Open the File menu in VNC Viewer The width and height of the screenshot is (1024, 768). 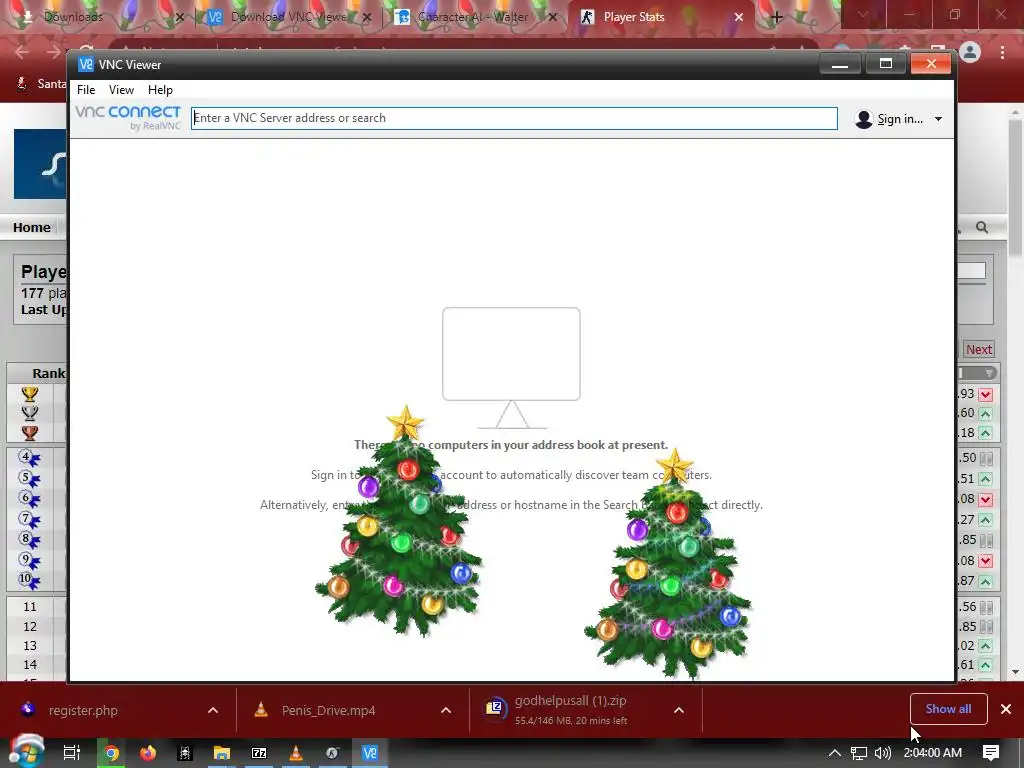(x=86, y=89)
